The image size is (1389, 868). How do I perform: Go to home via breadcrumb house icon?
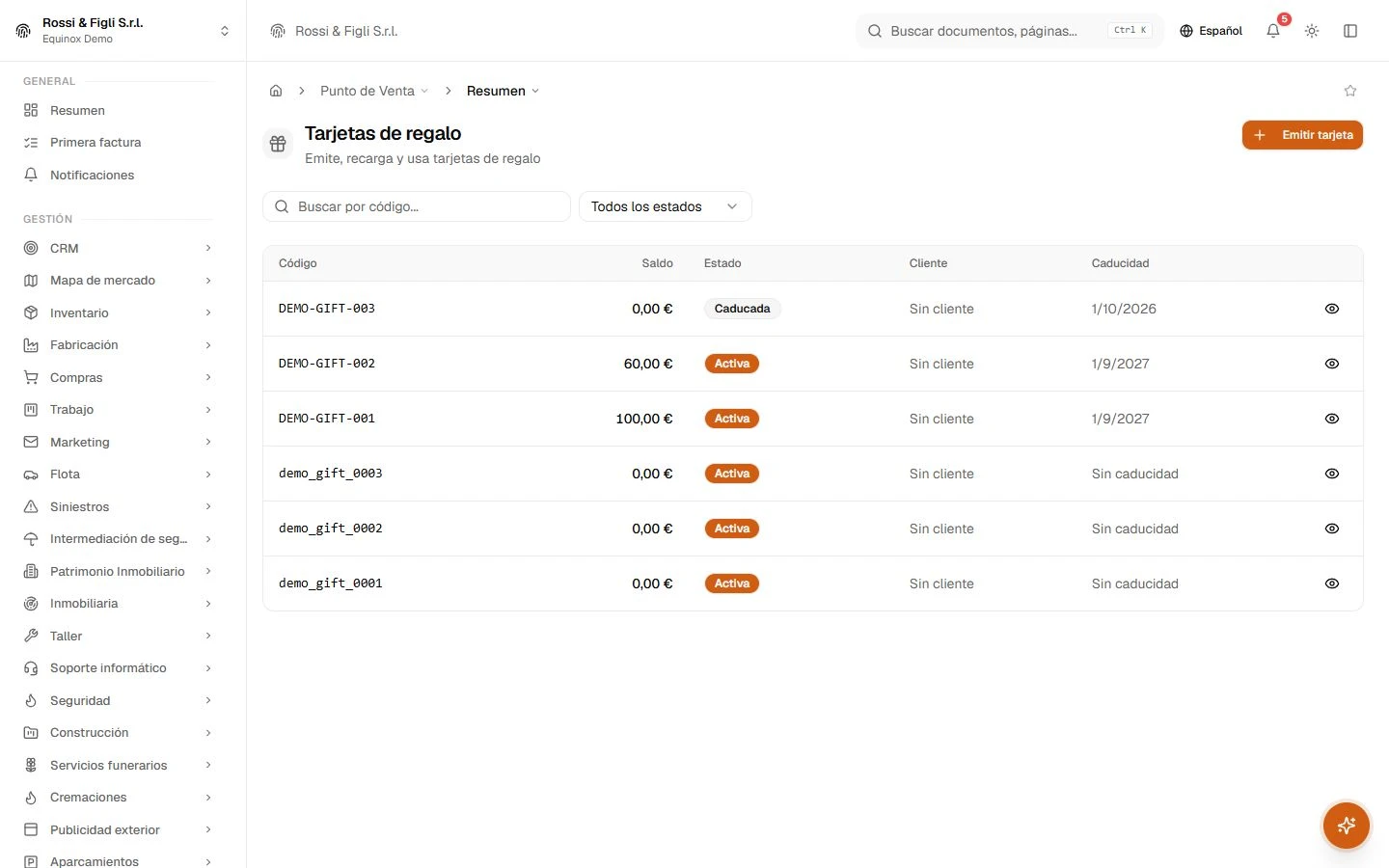click(276, 91)
